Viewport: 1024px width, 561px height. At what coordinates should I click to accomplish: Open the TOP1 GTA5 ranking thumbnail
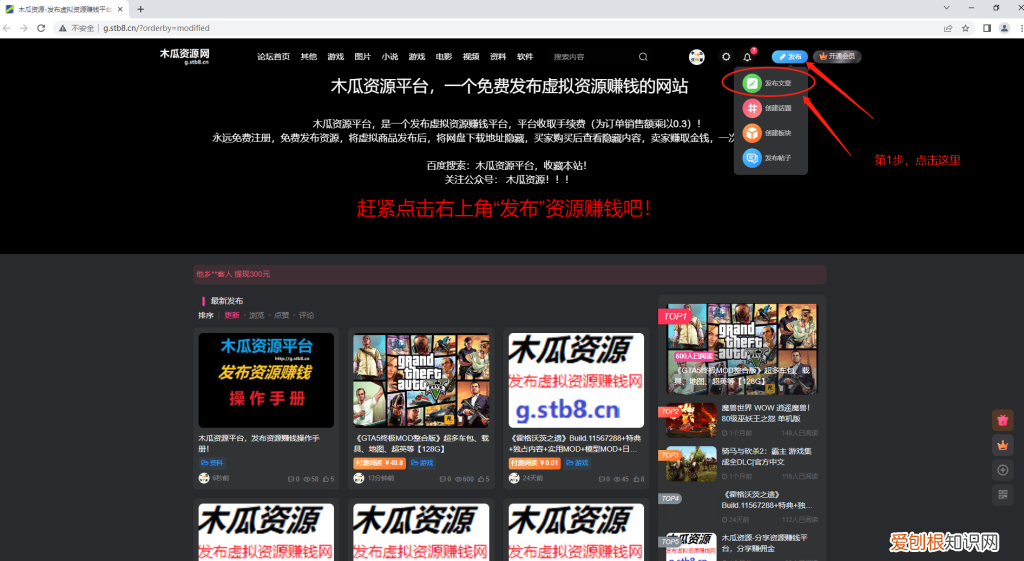tap(741, 348)
